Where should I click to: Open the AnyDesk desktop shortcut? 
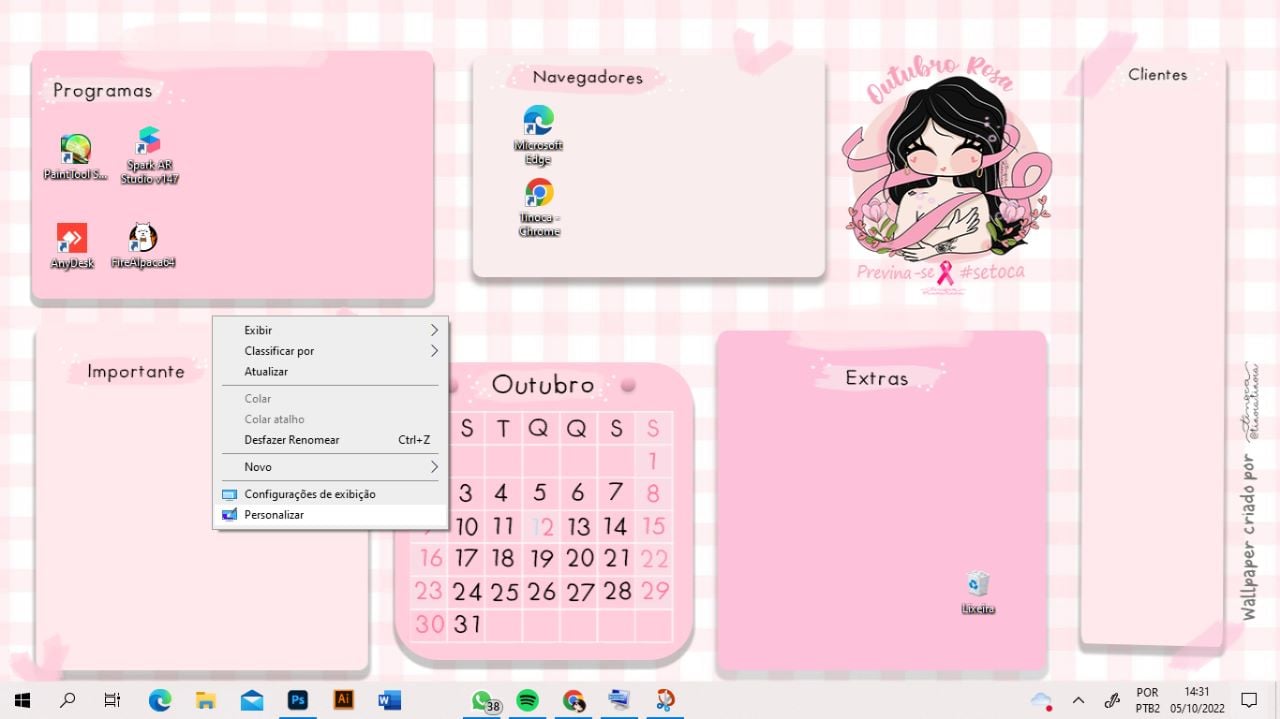[71, 238]
